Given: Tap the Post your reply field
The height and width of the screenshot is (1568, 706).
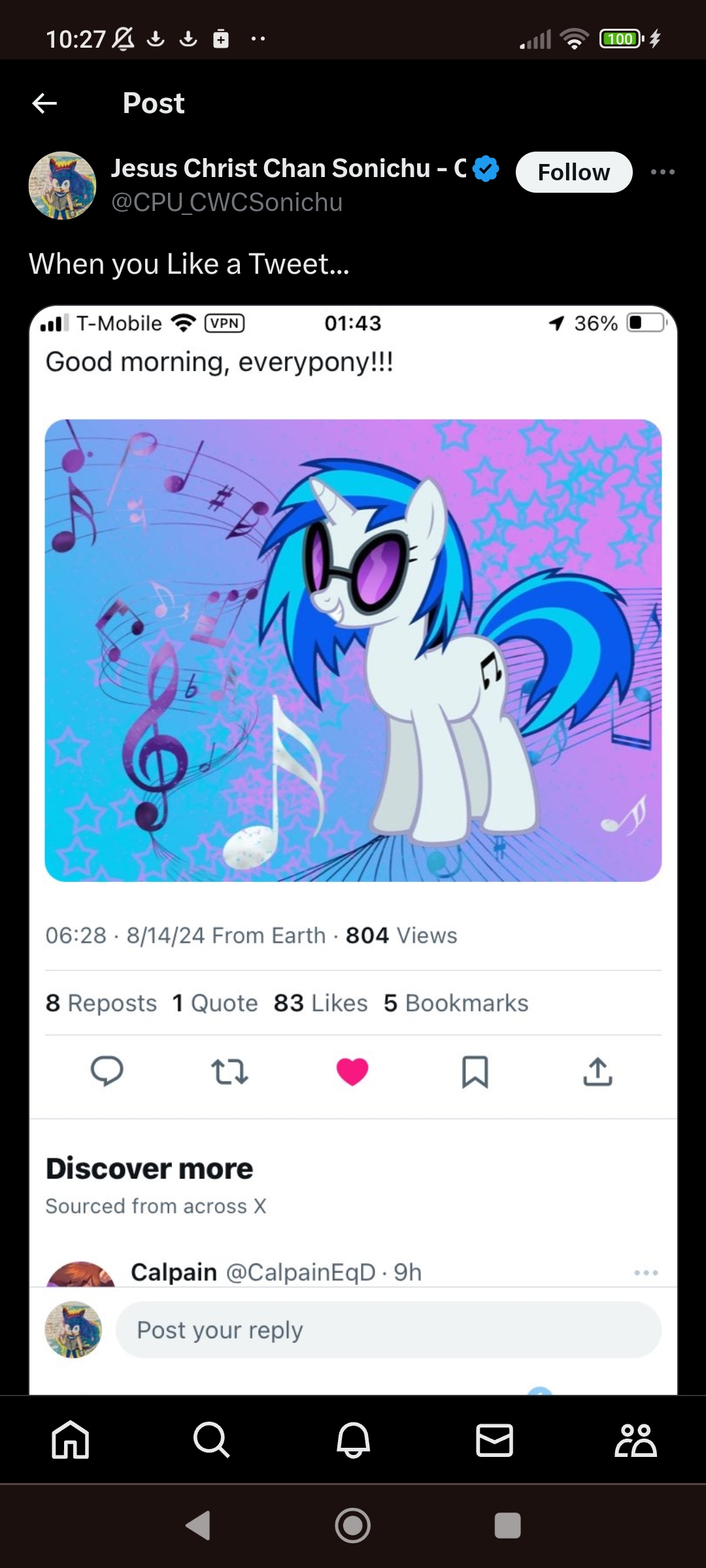Looking at the screenshot, I should 388,1330.
